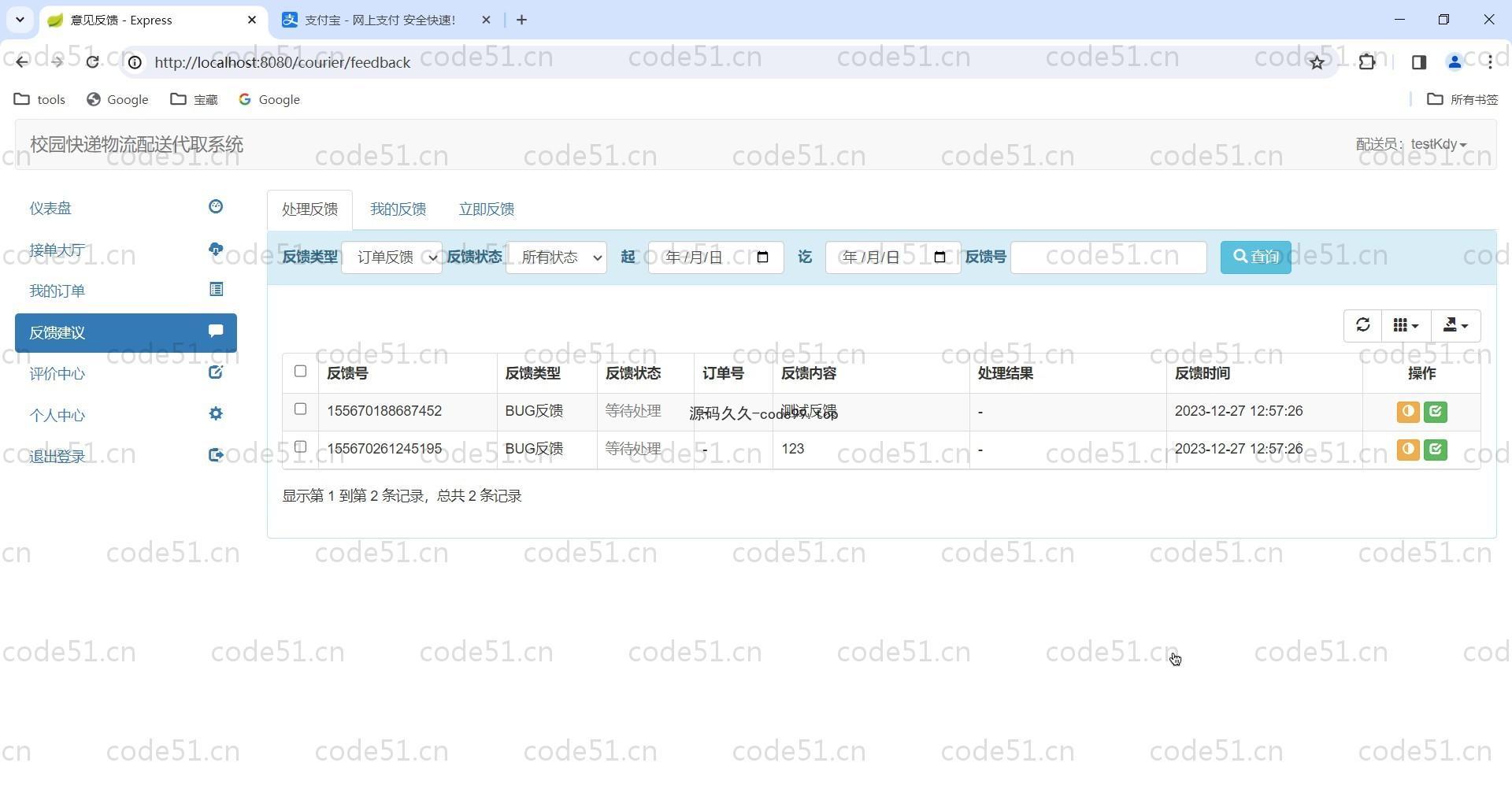Click the table refresh icon button

click(x=1362, y=325)
